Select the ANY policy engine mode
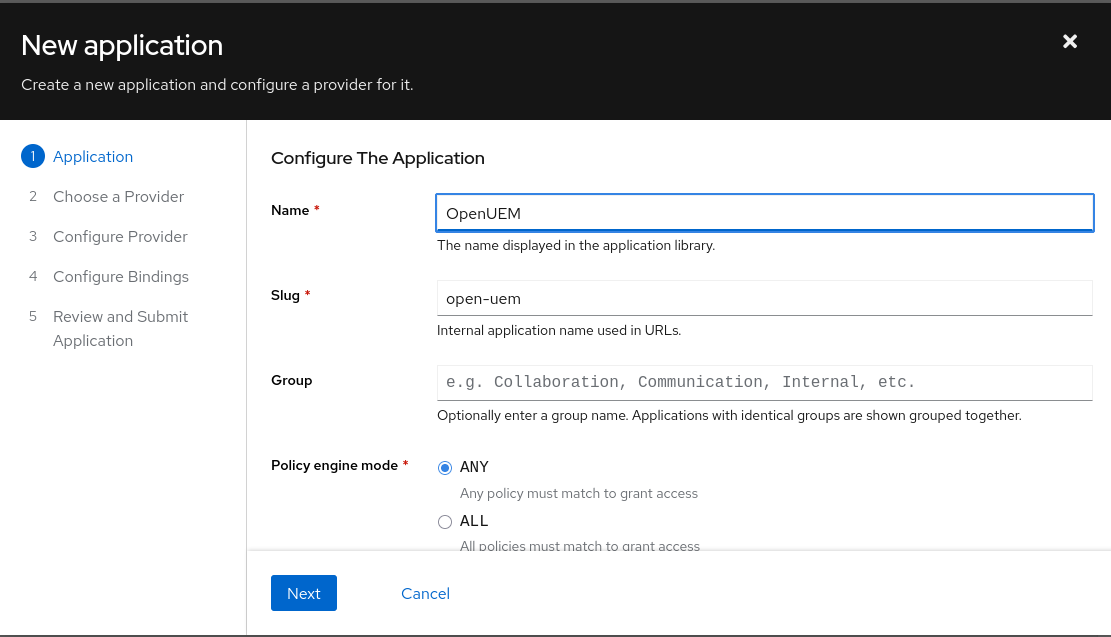 [444, 467]
